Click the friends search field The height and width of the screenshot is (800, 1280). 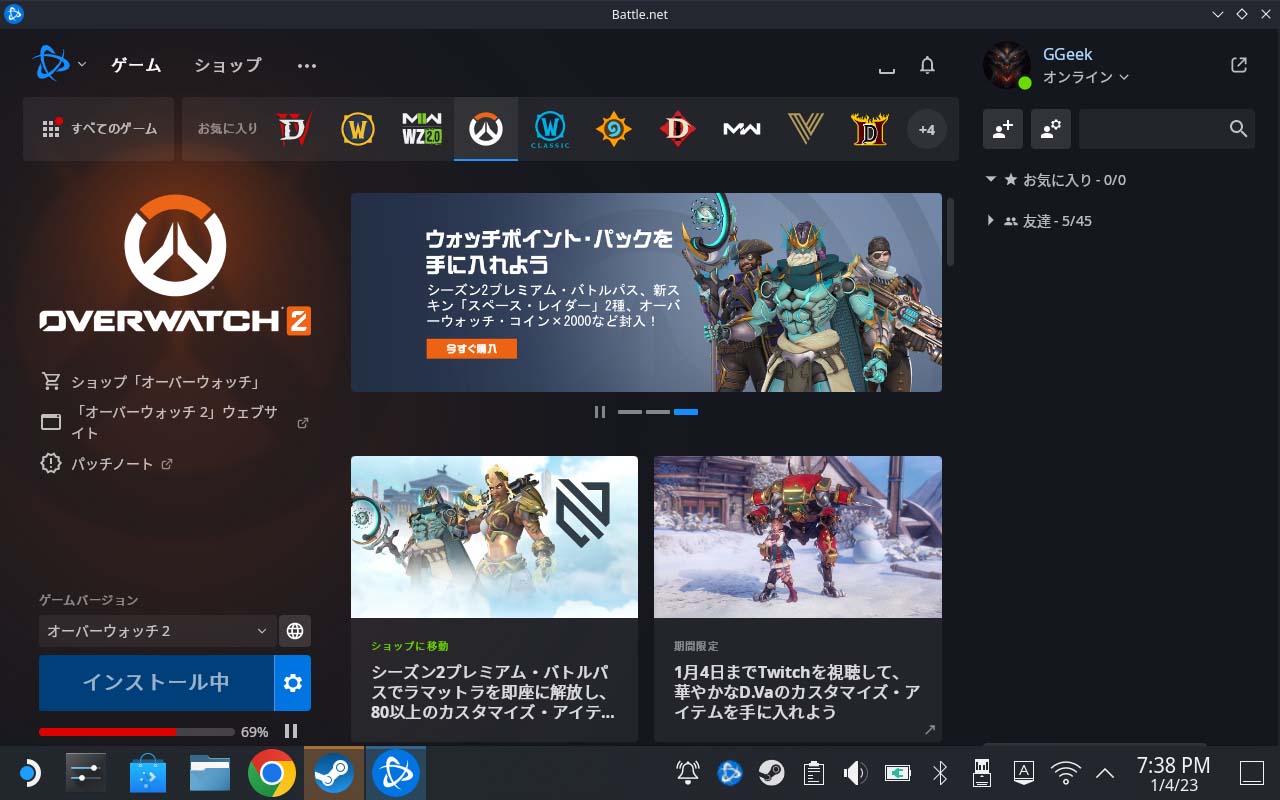click(x=1160, y=128)
